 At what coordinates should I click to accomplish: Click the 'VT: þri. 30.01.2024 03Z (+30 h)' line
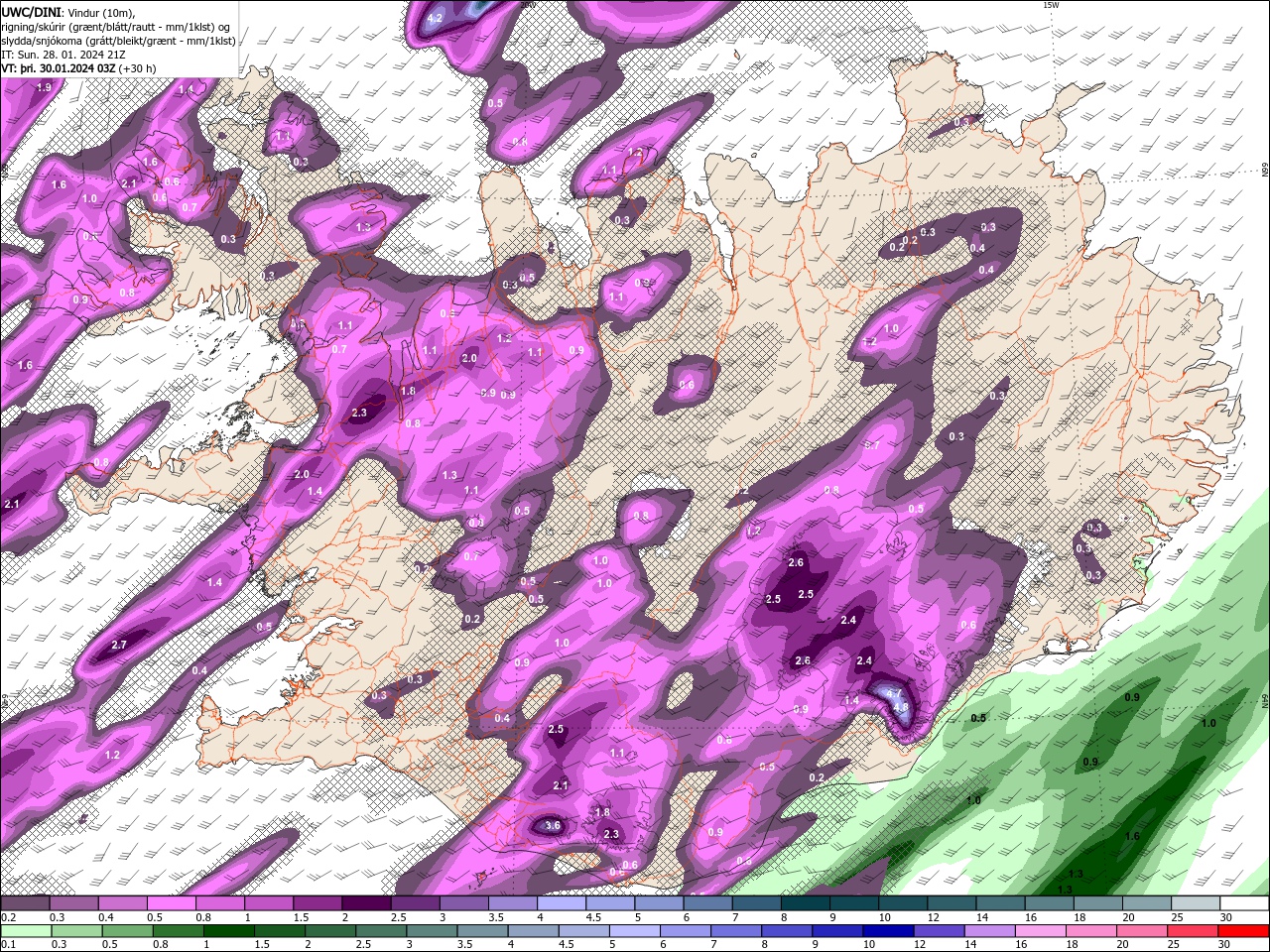click(78, 69)
